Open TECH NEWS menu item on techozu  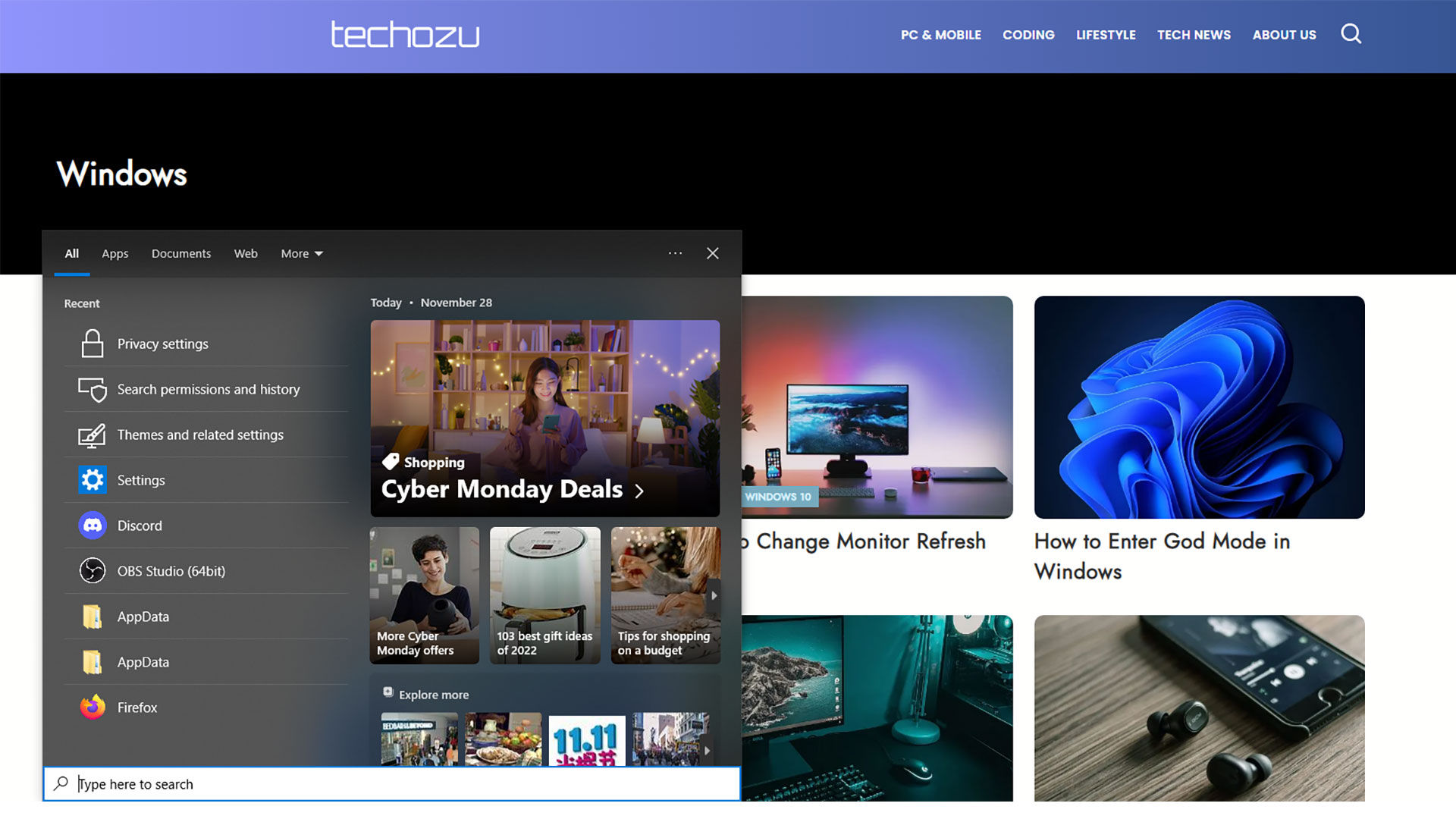point(1194,34)
